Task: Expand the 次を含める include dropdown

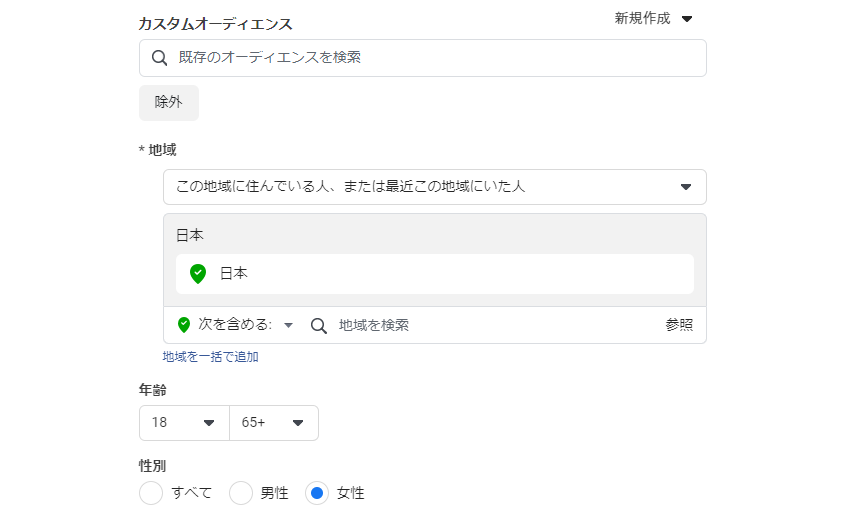Action: point(246,325)
